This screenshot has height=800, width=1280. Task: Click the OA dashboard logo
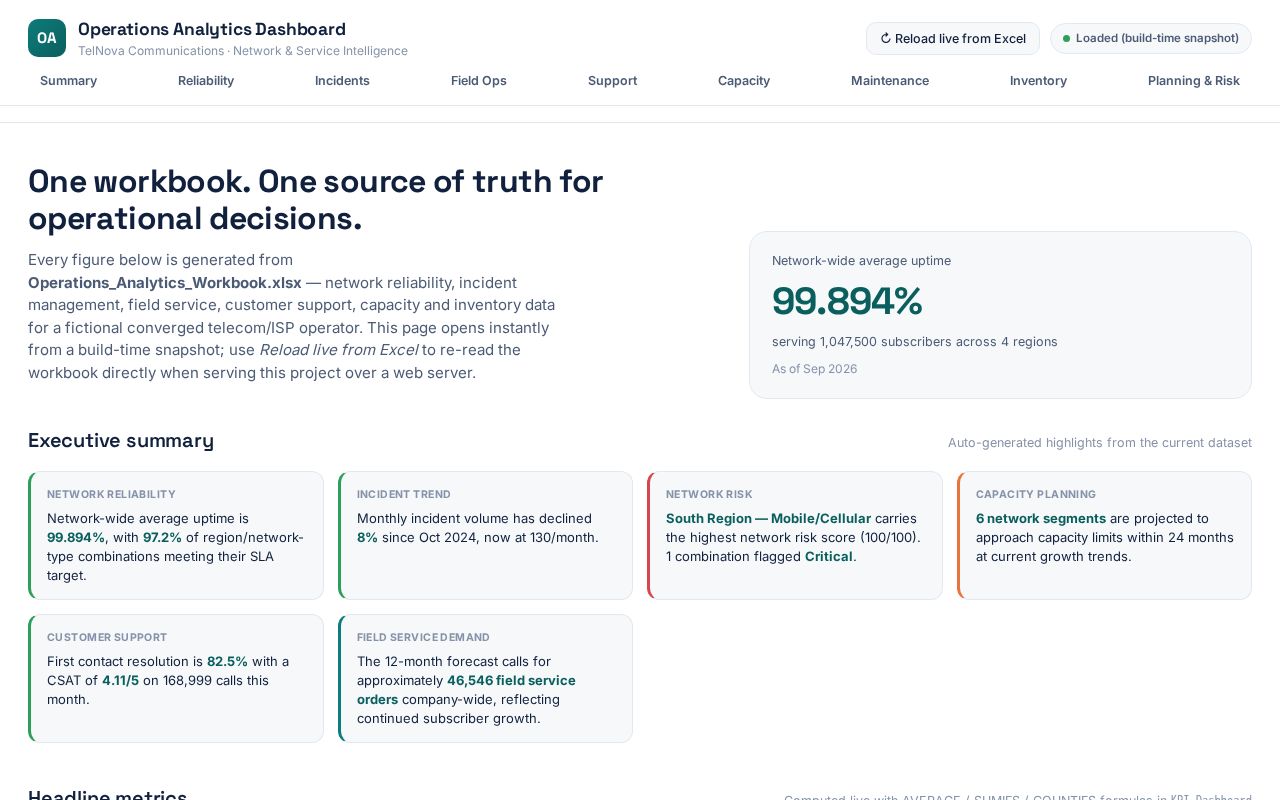point(47,38)
